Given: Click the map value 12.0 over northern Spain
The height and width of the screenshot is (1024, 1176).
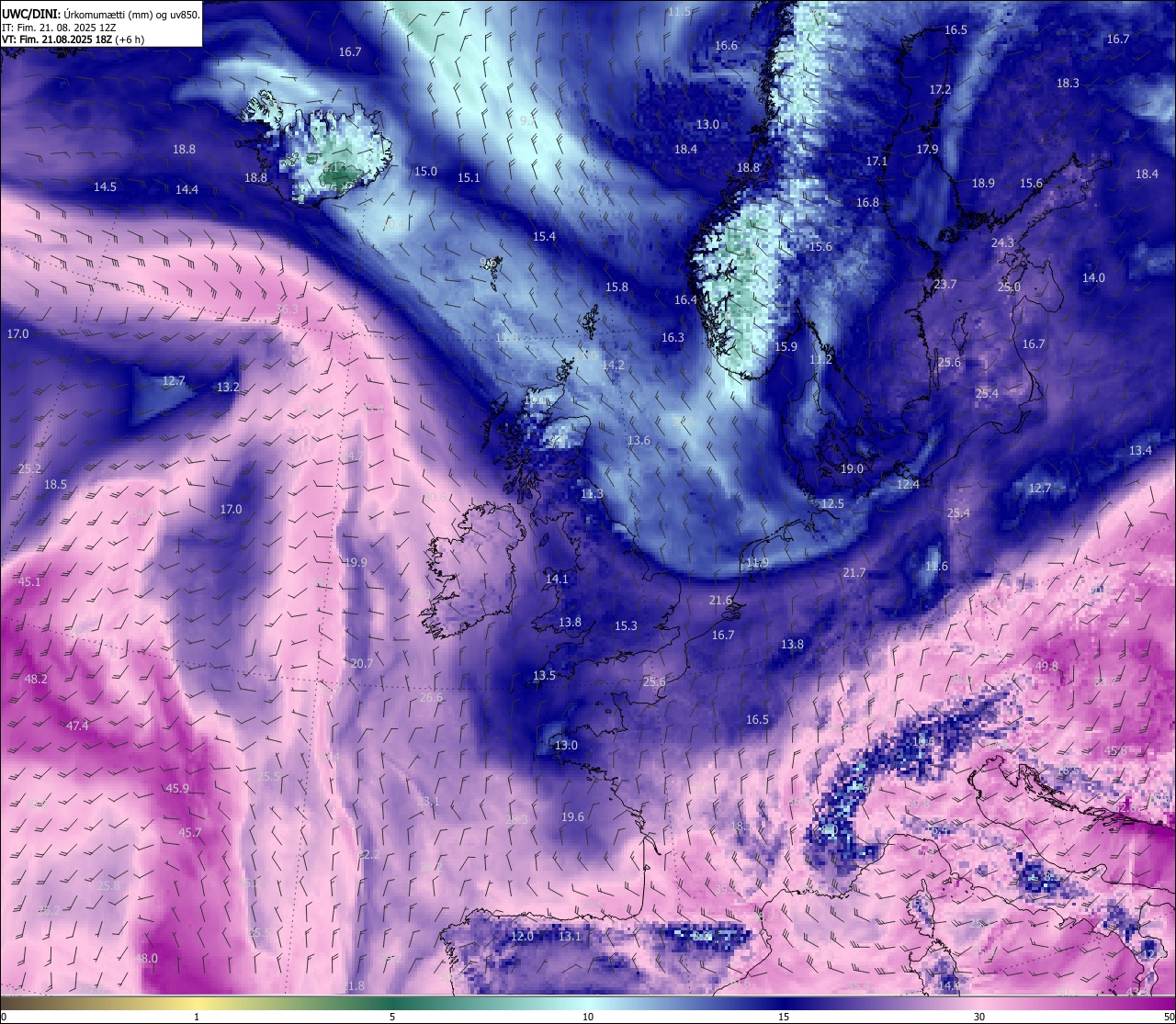Looking at the screenshot, I should [522, 937].
